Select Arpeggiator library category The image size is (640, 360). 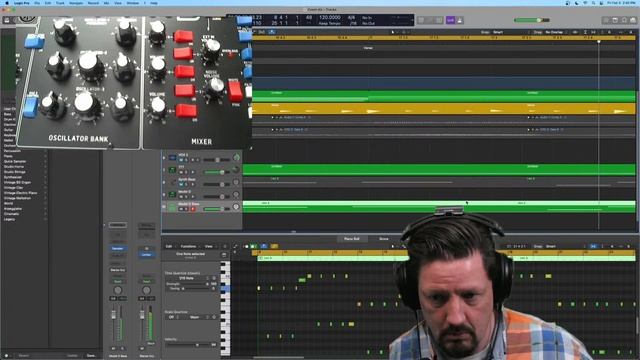[13, 209]
